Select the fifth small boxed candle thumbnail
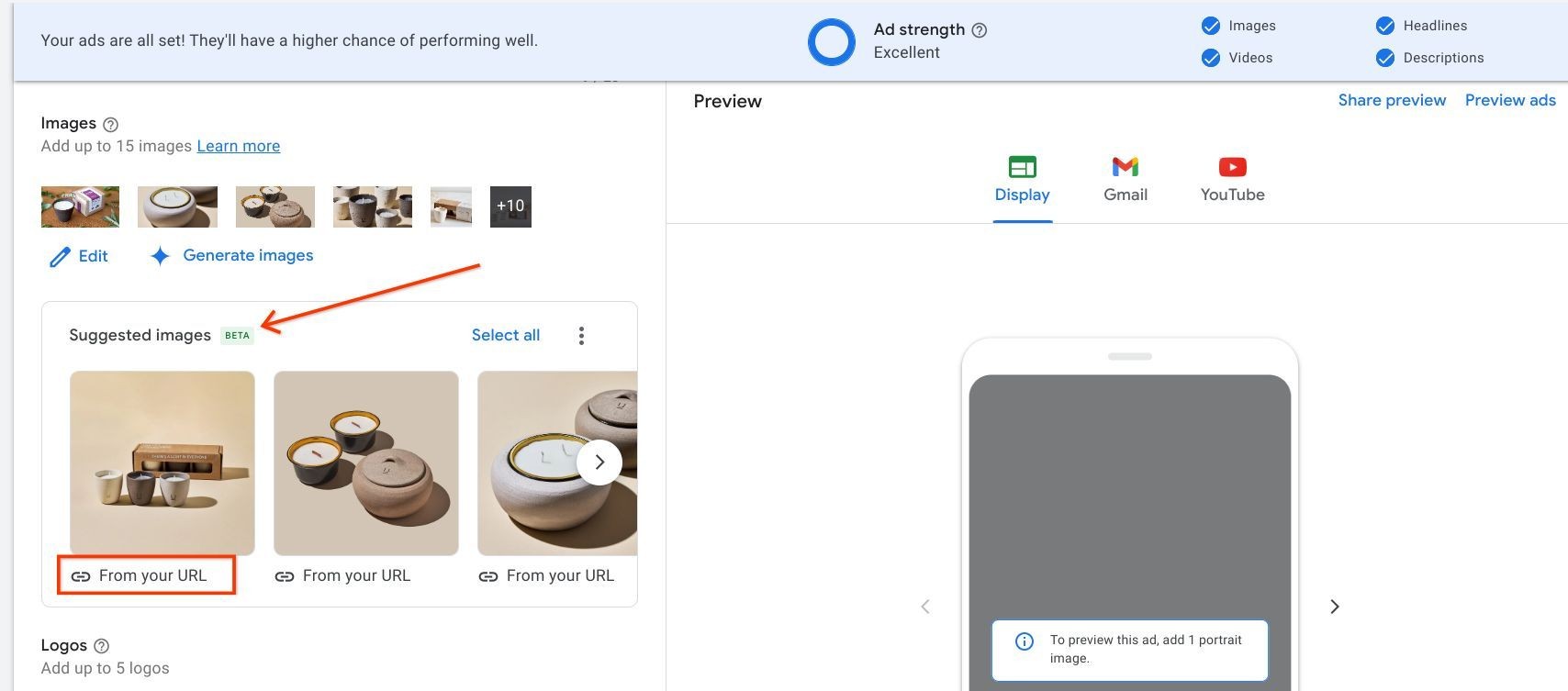1568x691 pixels. pyautogui.click(x=451, y=207)
